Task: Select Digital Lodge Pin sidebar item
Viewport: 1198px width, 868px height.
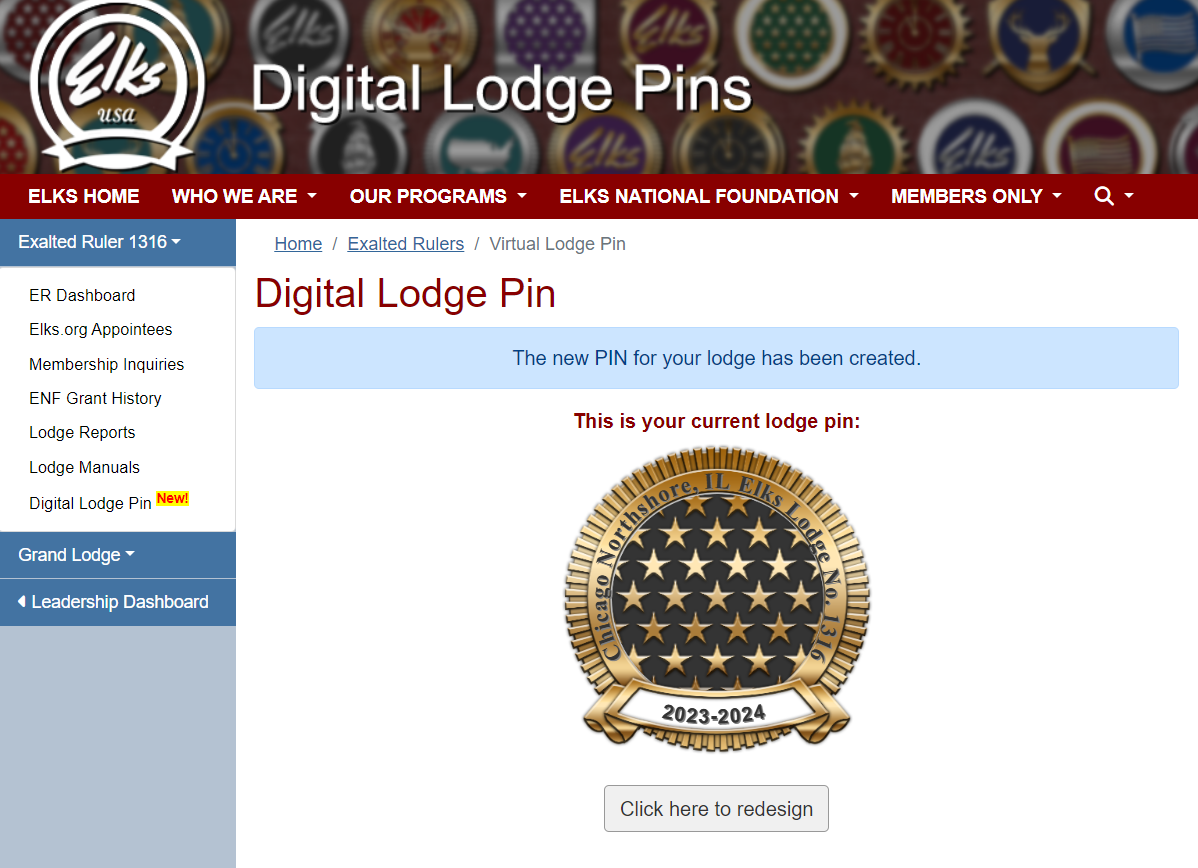Action: (x=90, y=503)
